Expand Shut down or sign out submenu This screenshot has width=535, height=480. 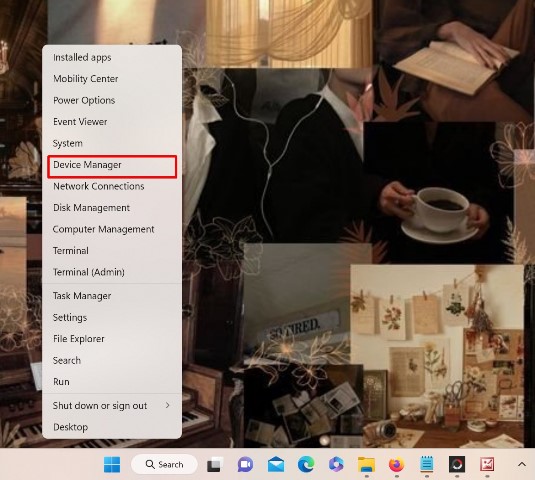point(112,405)
